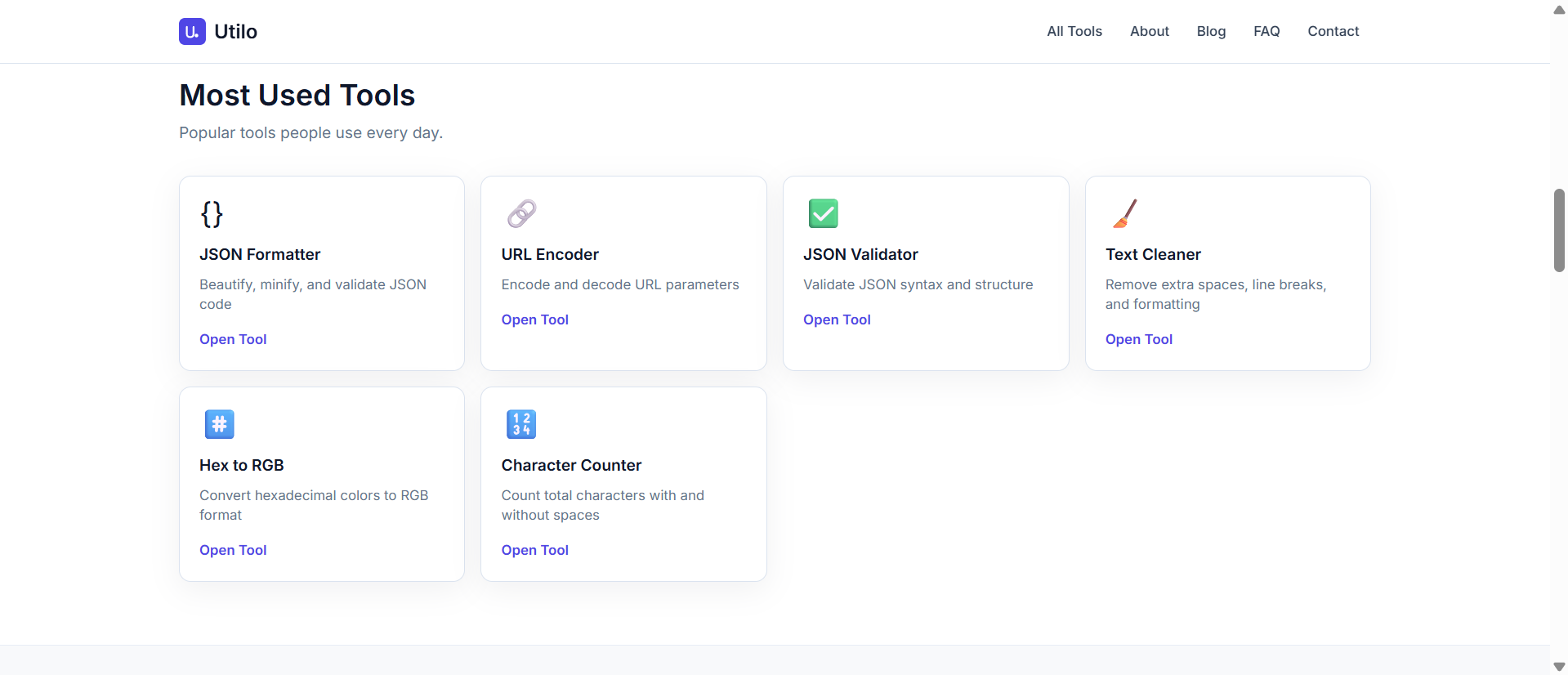Click Open Tool under JSON Validator

pos(837,320)
